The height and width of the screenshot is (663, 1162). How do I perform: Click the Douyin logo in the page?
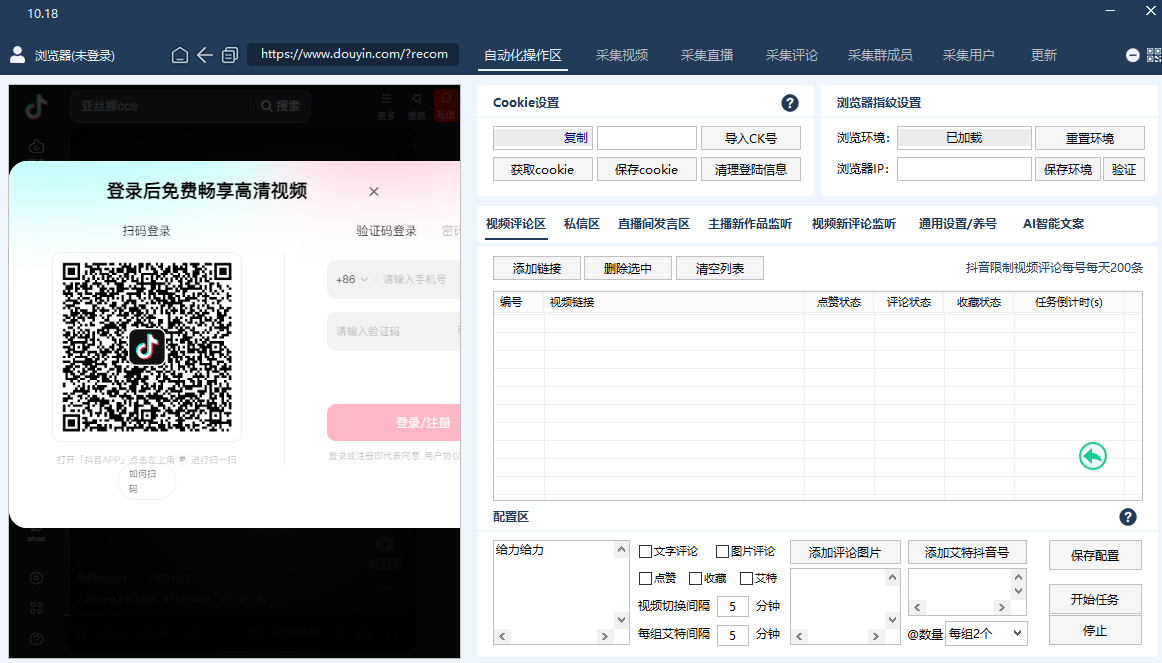coord(36,107)
